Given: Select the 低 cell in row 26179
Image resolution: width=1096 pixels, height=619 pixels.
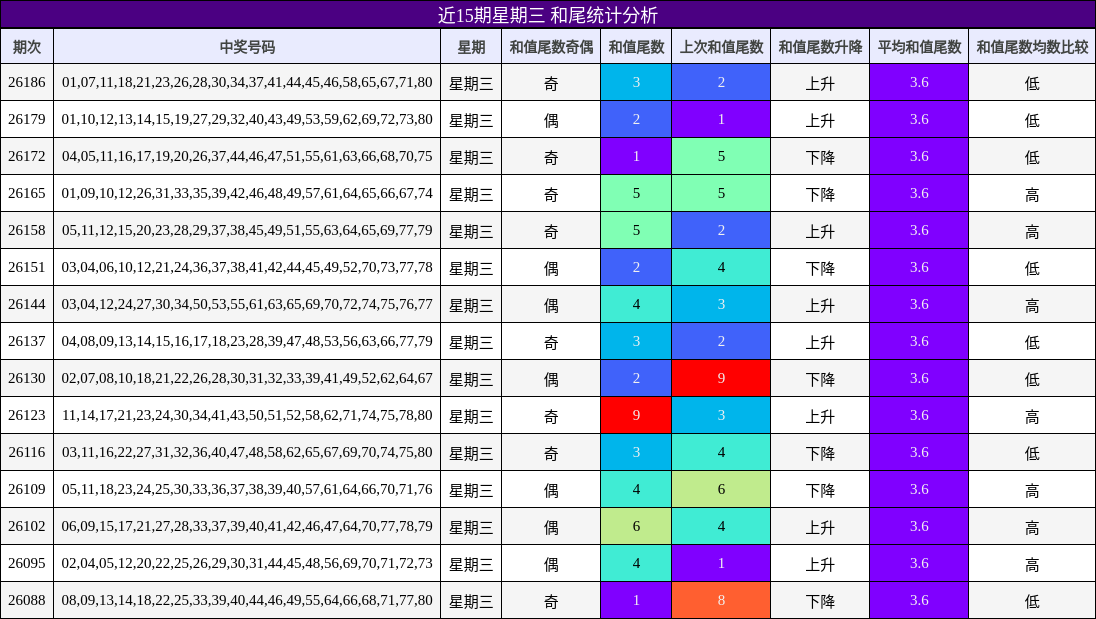Looking at the screenshot, I should coord(1032,119).
